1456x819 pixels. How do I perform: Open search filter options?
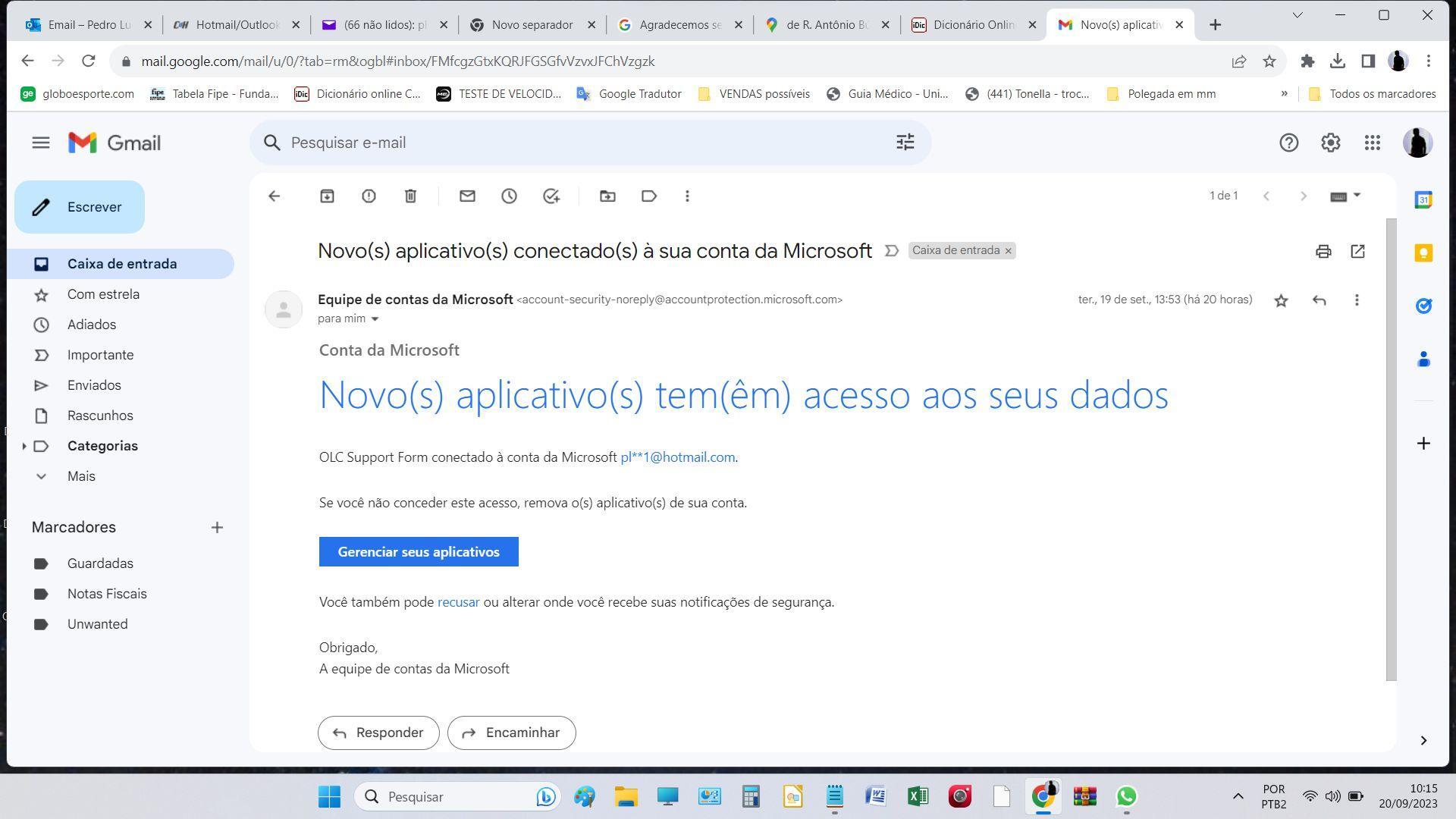pos(905,143)
